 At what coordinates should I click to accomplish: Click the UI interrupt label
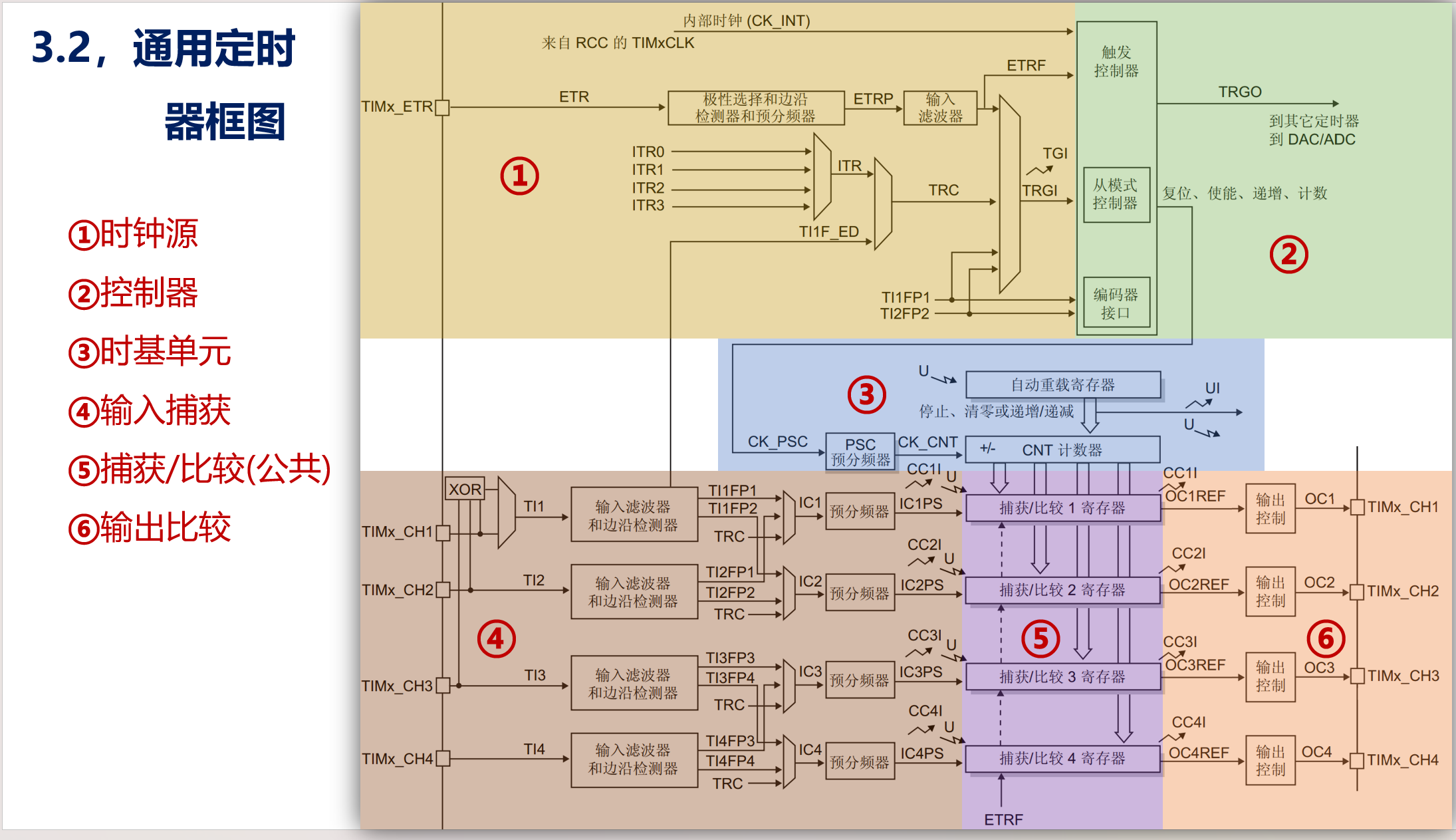[1213, 388]
